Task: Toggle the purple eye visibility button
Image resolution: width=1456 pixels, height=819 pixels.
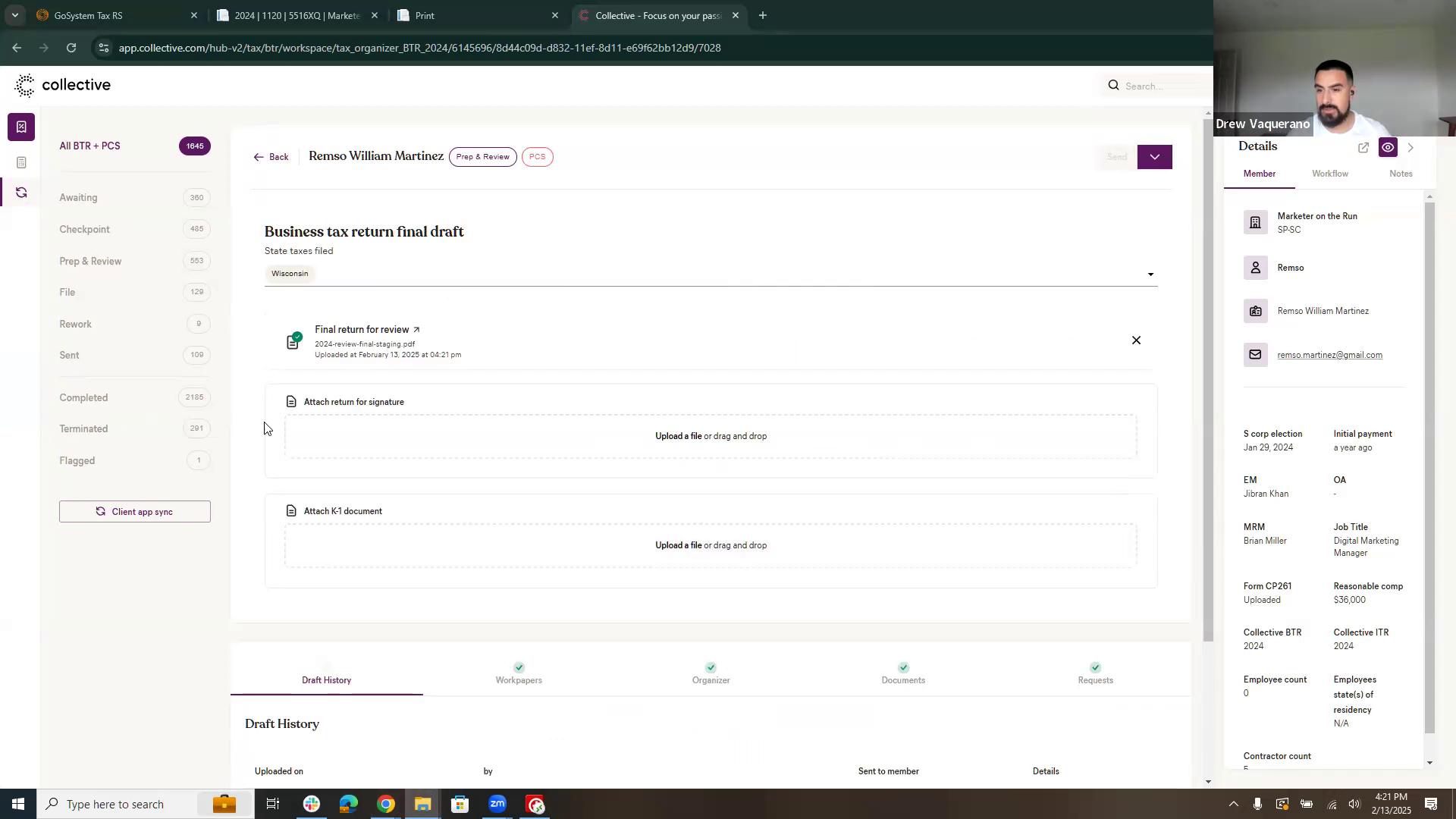Action: 1388,148
